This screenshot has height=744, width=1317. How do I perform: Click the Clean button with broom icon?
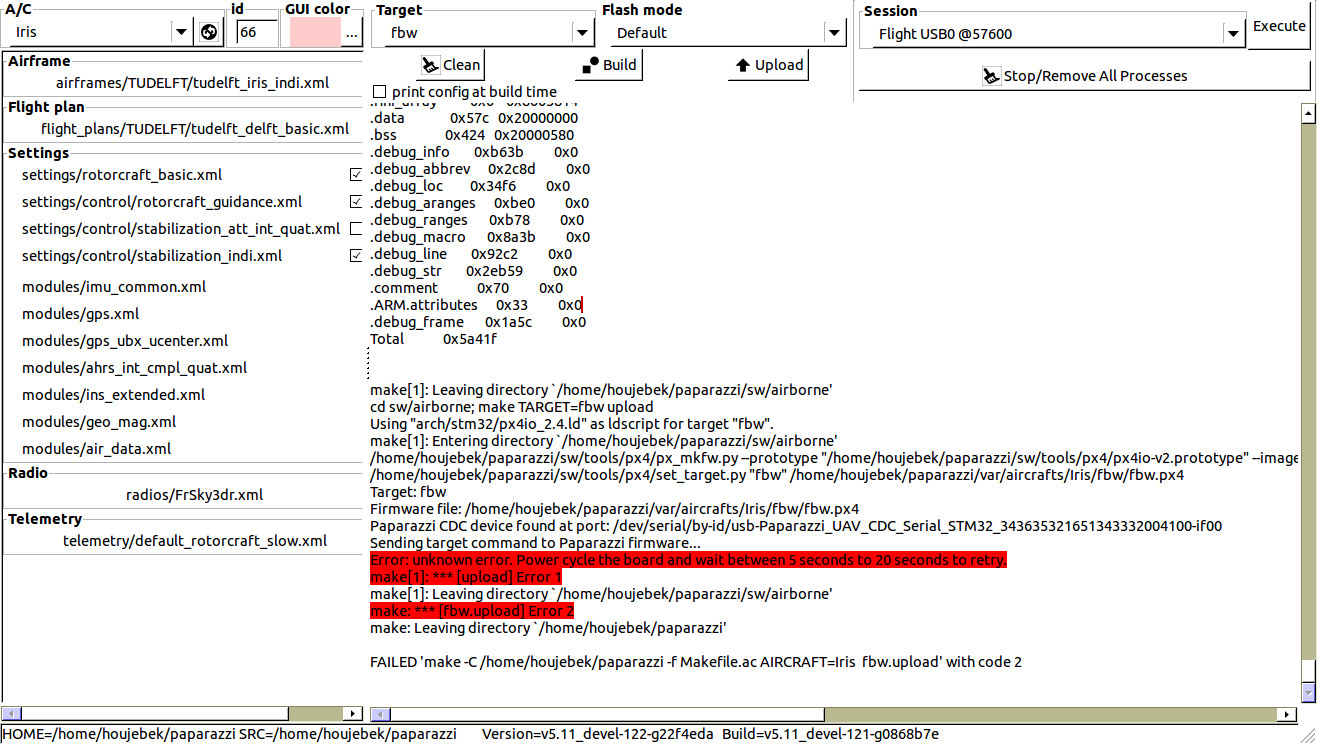(450, 65)
